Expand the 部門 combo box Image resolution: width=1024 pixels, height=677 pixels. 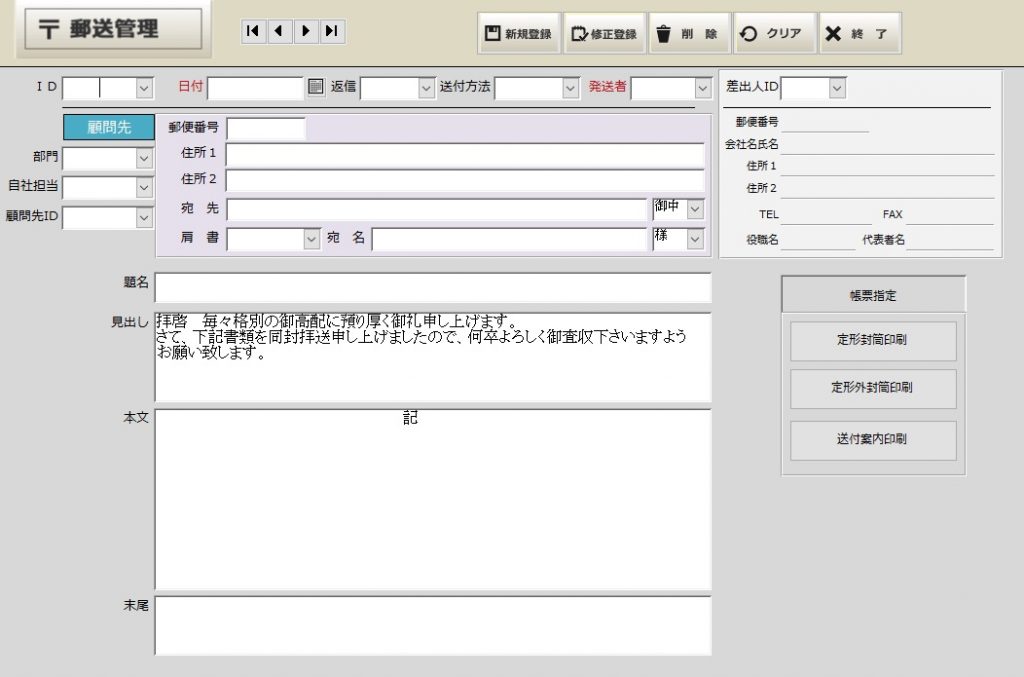click(x=144, y=159)
